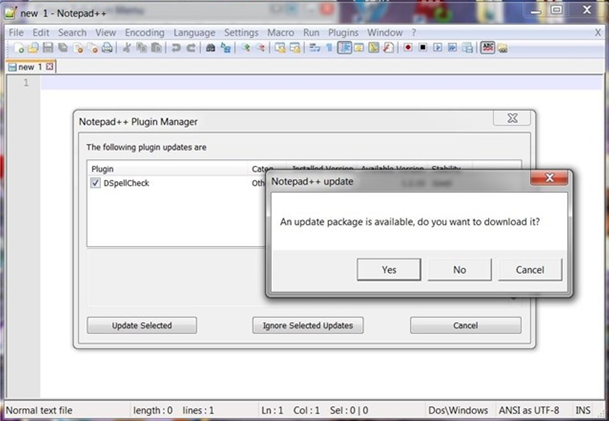Click the Paste clipboard icon
Screen dimensions: 609x421
(x=156, y=48)
